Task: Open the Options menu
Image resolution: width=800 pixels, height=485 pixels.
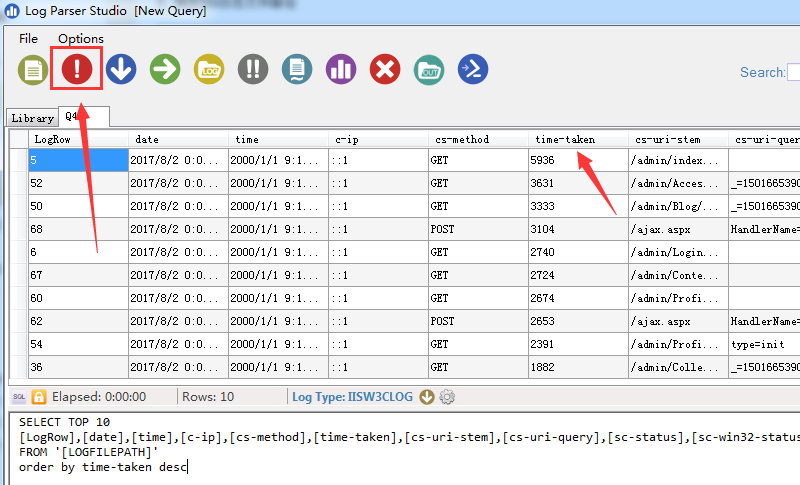Action: (81, 39)
